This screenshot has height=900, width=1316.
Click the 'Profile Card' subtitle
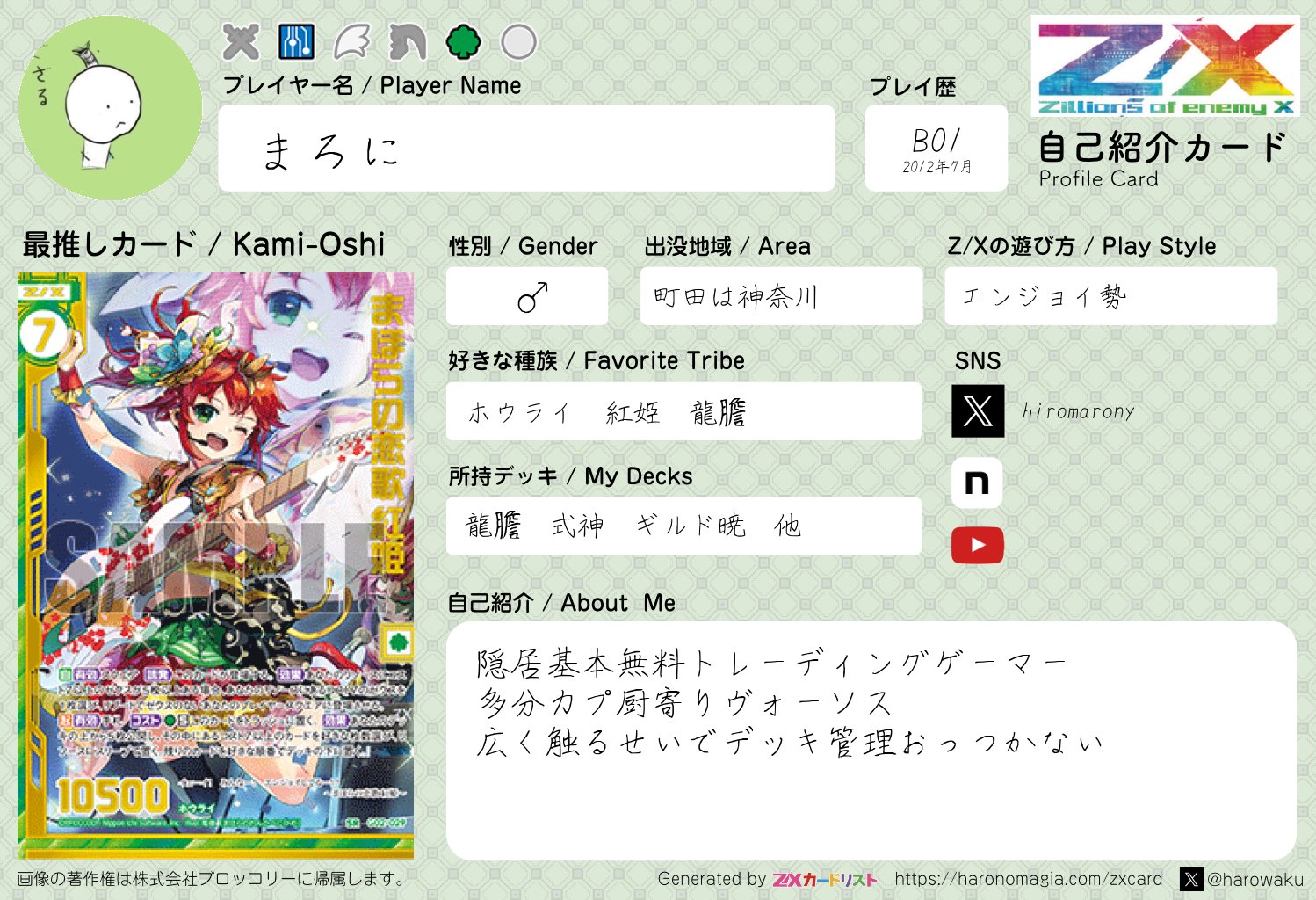click(x=1098, y=178)
